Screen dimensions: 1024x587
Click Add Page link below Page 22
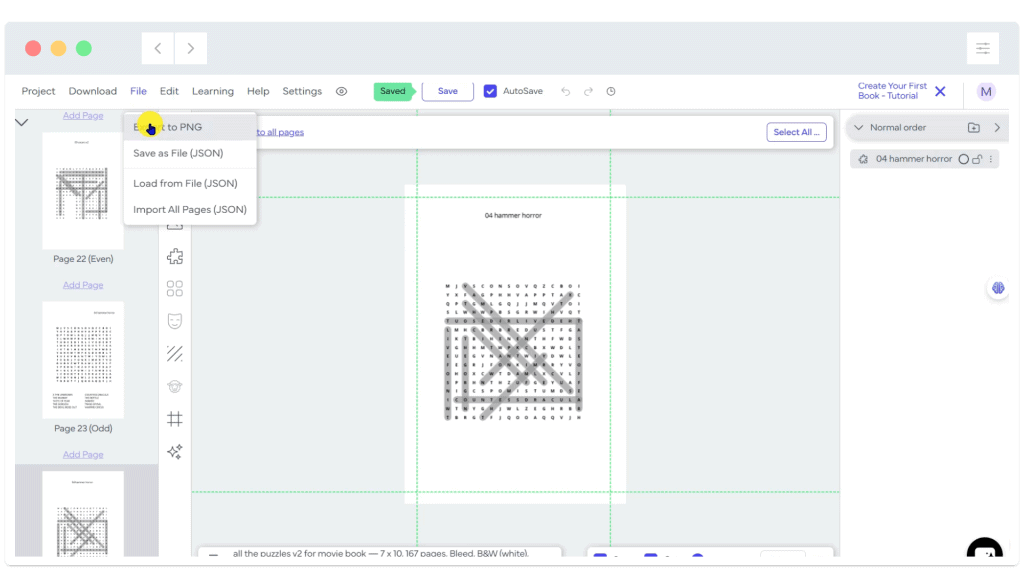pos(83,285)
